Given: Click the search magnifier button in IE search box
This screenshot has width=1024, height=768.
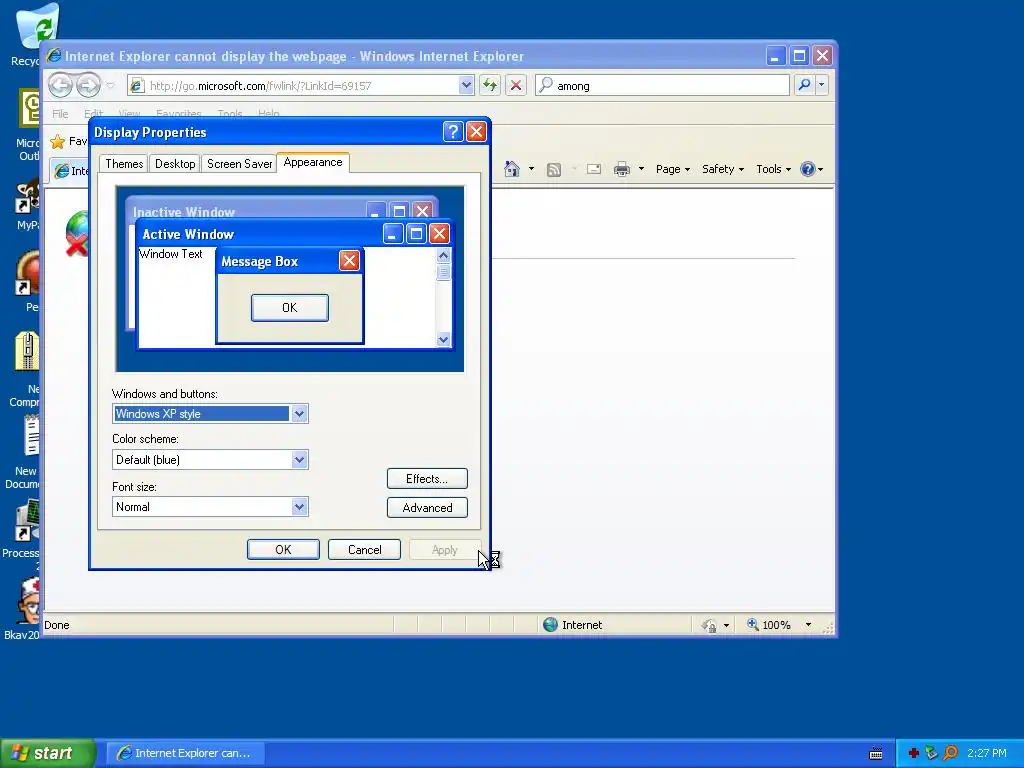Looking at the screenshot, I should 805,85.
